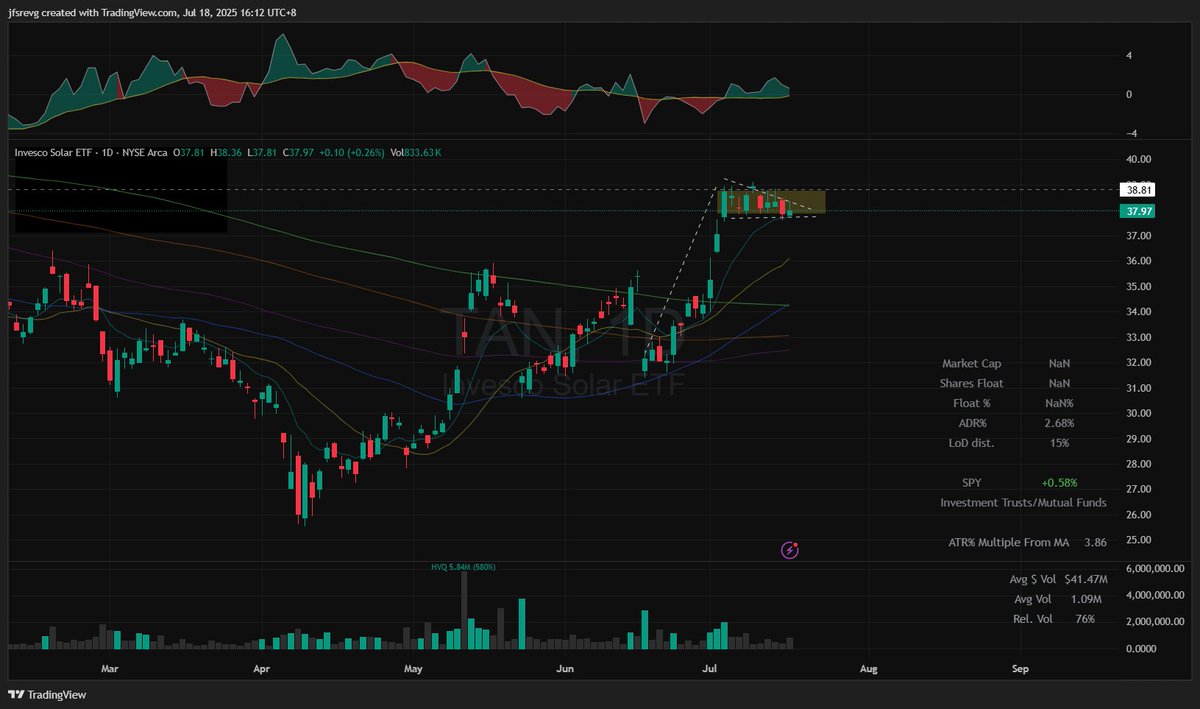Click the Aug label on the time axis
Screen dimensions: 1200x709
(x=868, y=667)
